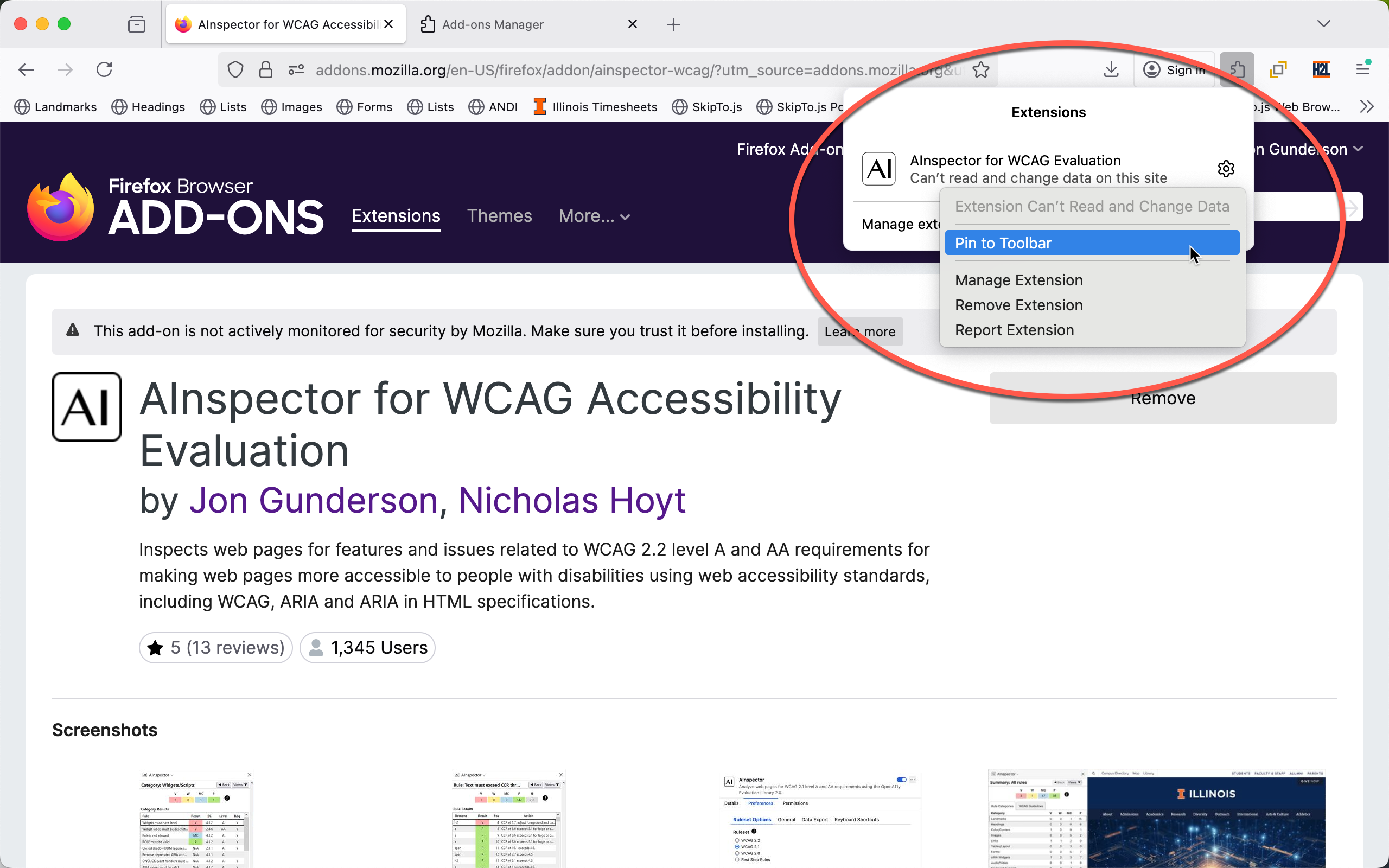
Task: Open the Themes navigation link
Action: tap(499, 216)
